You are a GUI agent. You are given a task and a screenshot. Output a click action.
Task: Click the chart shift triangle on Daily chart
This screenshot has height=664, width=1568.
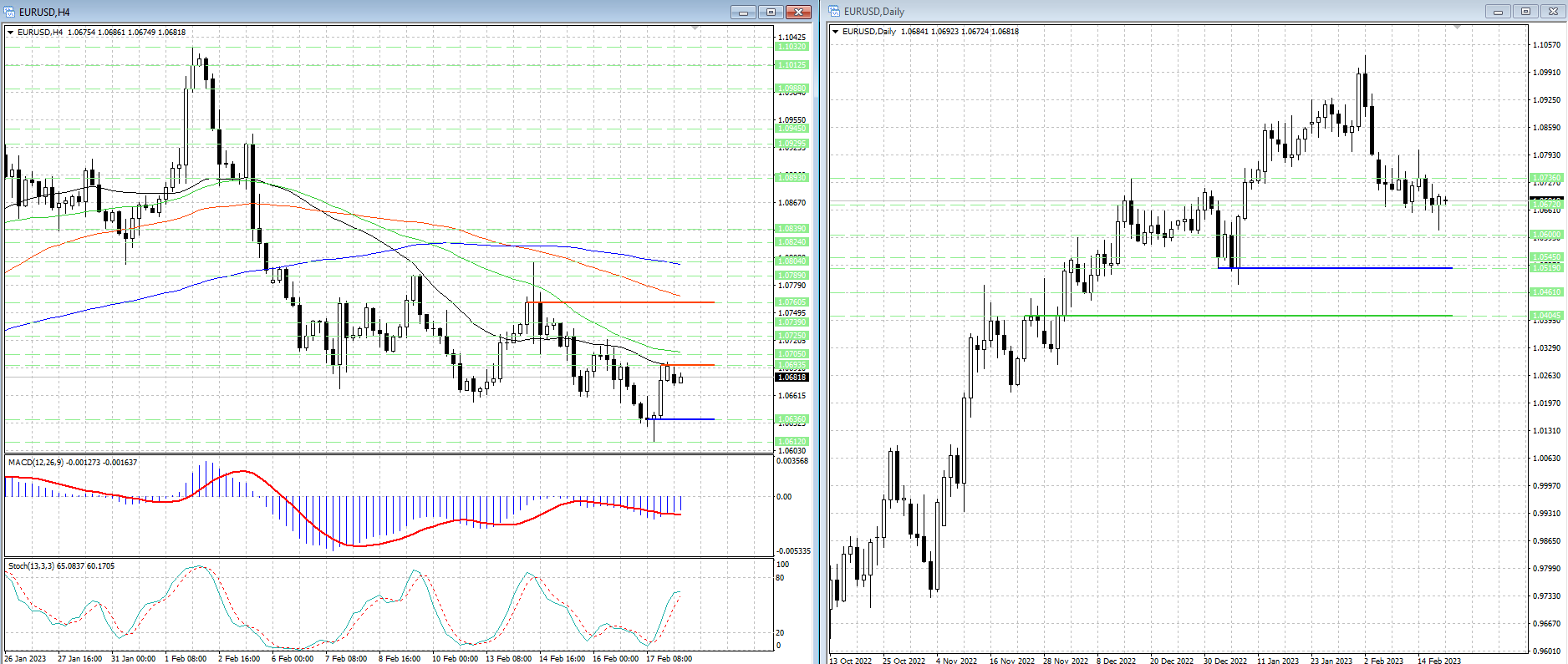pos(1457,28)
